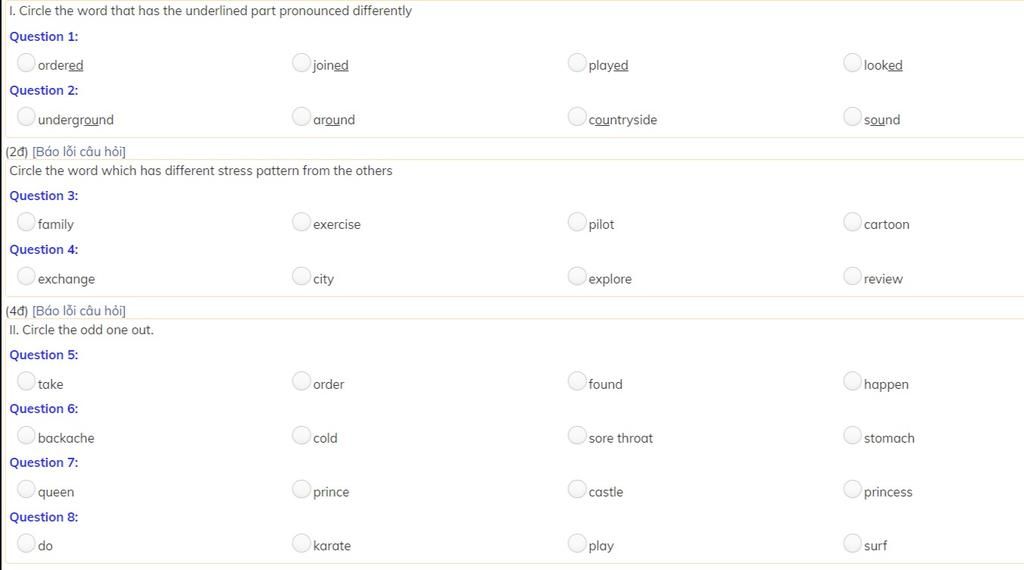Select 'joined' answer in Question 1
1024x570 pixels.
301,63
